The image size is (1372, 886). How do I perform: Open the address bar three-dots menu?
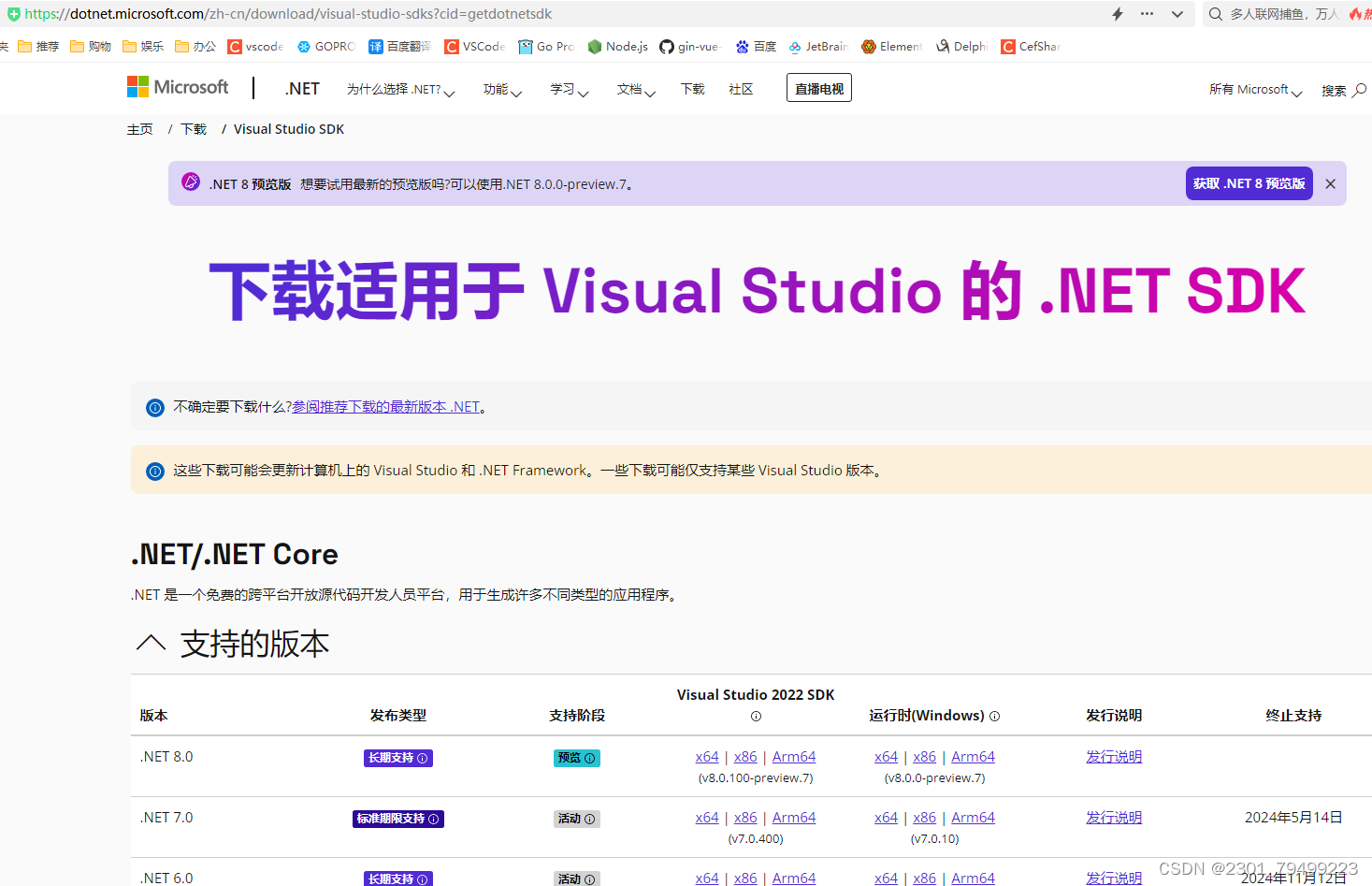point(1148,14)
